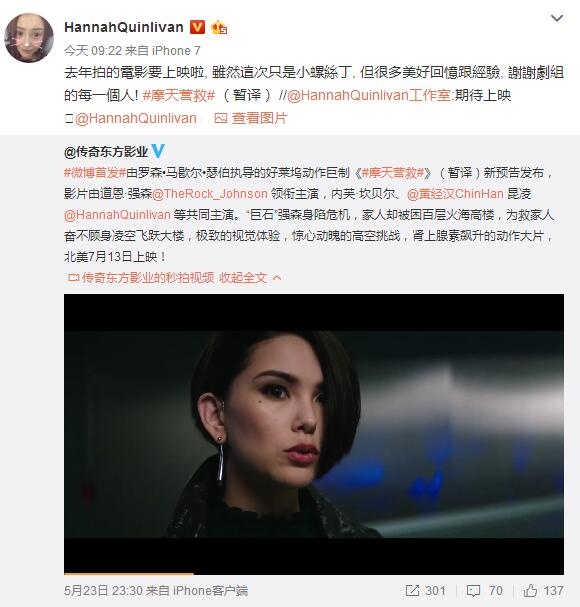
Task: Collapse full text with 收起全文
Action: 250,278
